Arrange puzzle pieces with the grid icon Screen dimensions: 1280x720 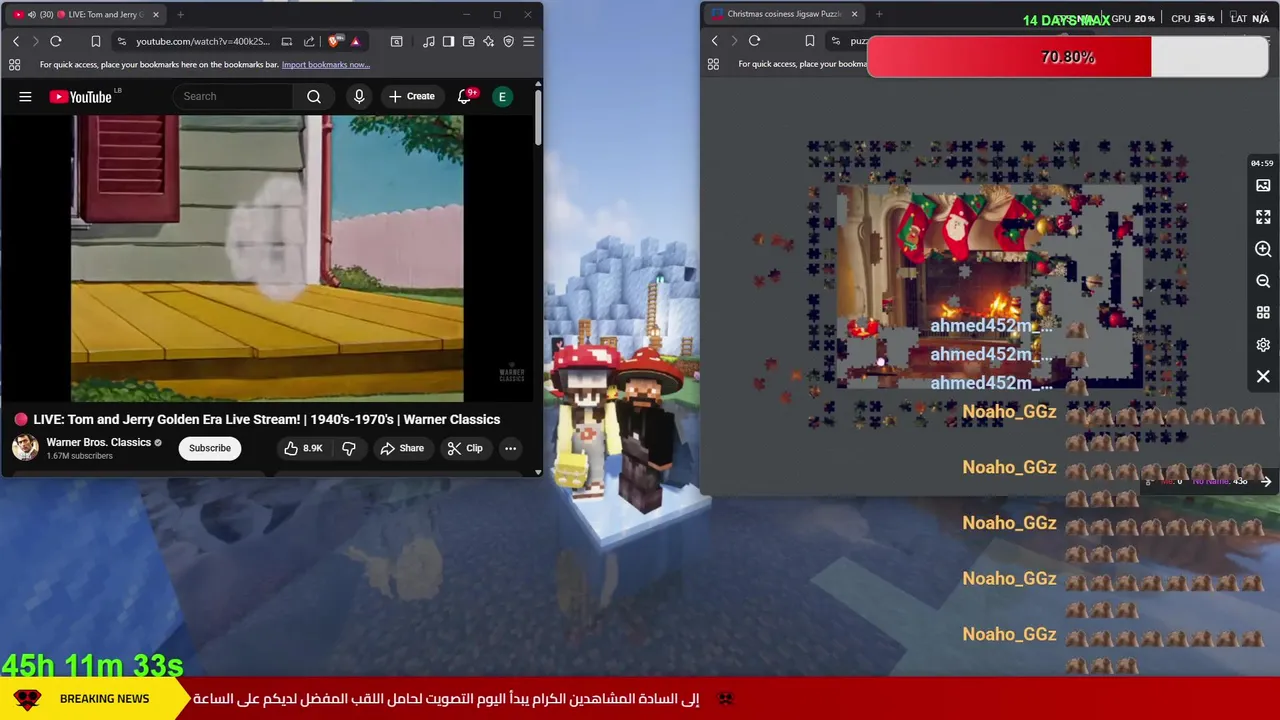(1263, 313)
